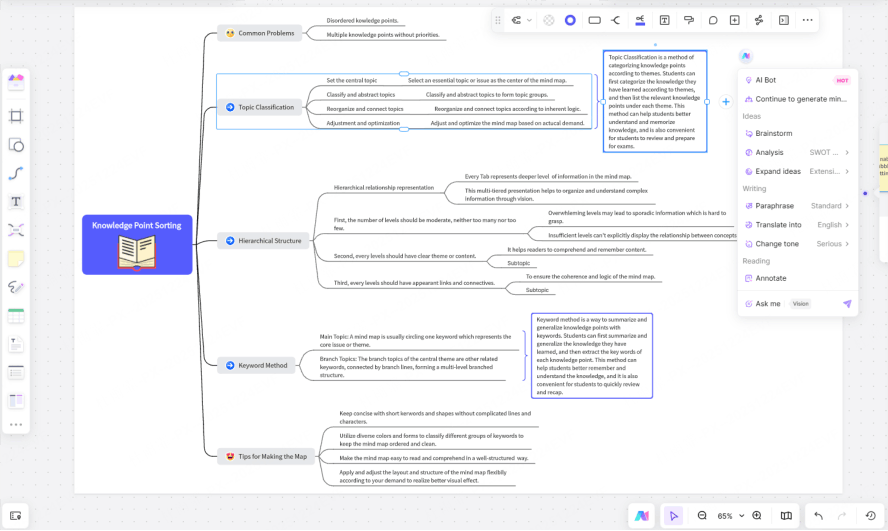Toggle the pointer select mode button

tap(673, 516)
